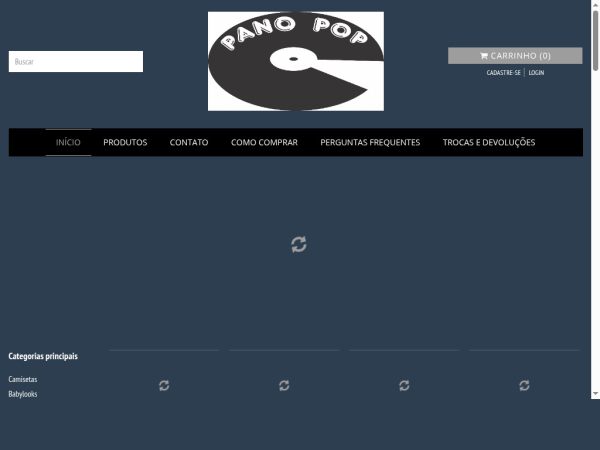
Task: Click the page vertical scrollbar thumb
Action: pos(595,40)
